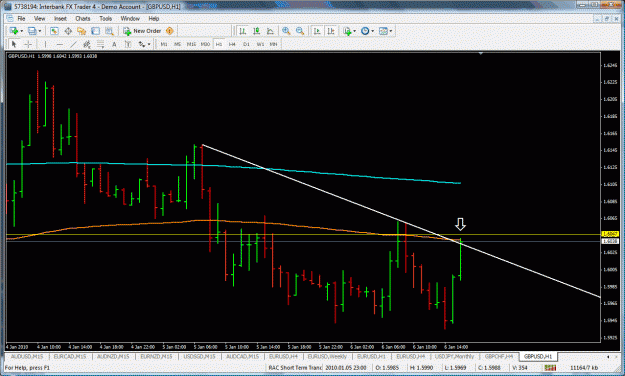Switch to the USDSGD,M15 chart tab

coord(199,356)
